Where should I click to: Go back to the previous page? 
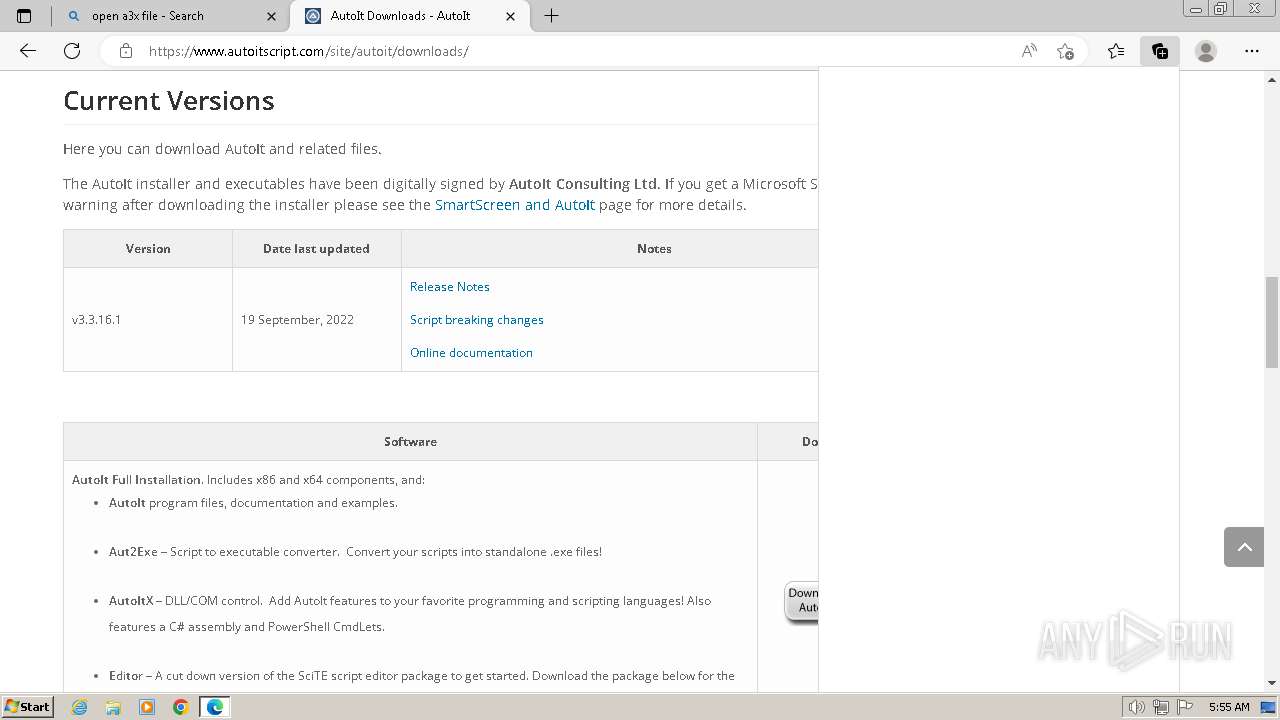tap(28, 51)
